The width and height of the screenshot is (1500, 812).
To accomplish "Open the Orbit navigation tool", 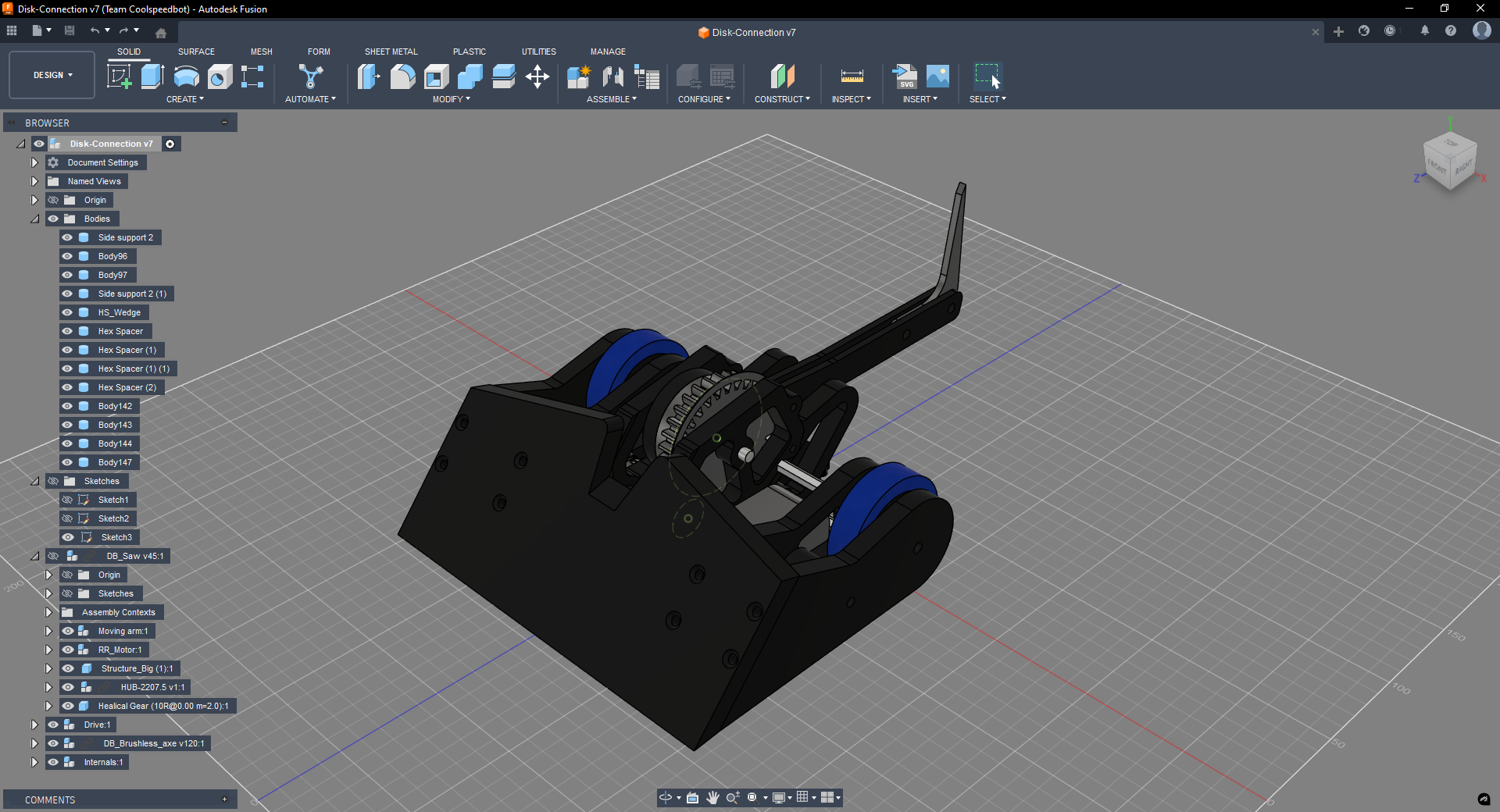I will point(666,797).
